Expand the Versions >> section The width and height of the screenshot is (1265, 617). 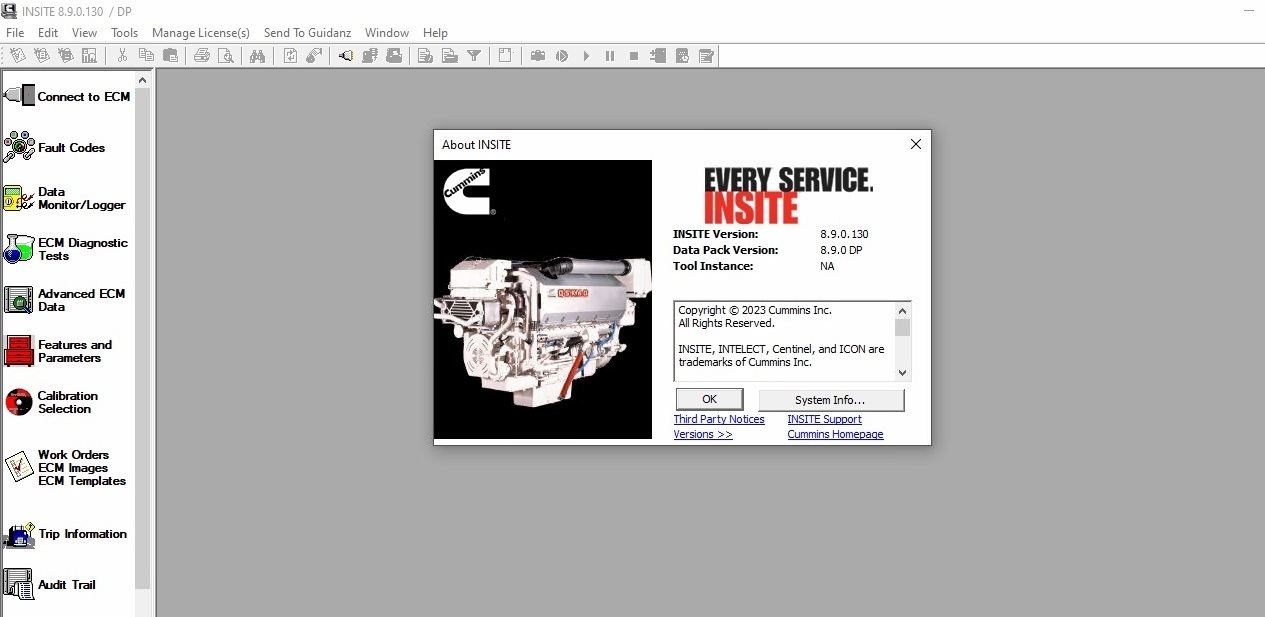click(x=703, y=434)
